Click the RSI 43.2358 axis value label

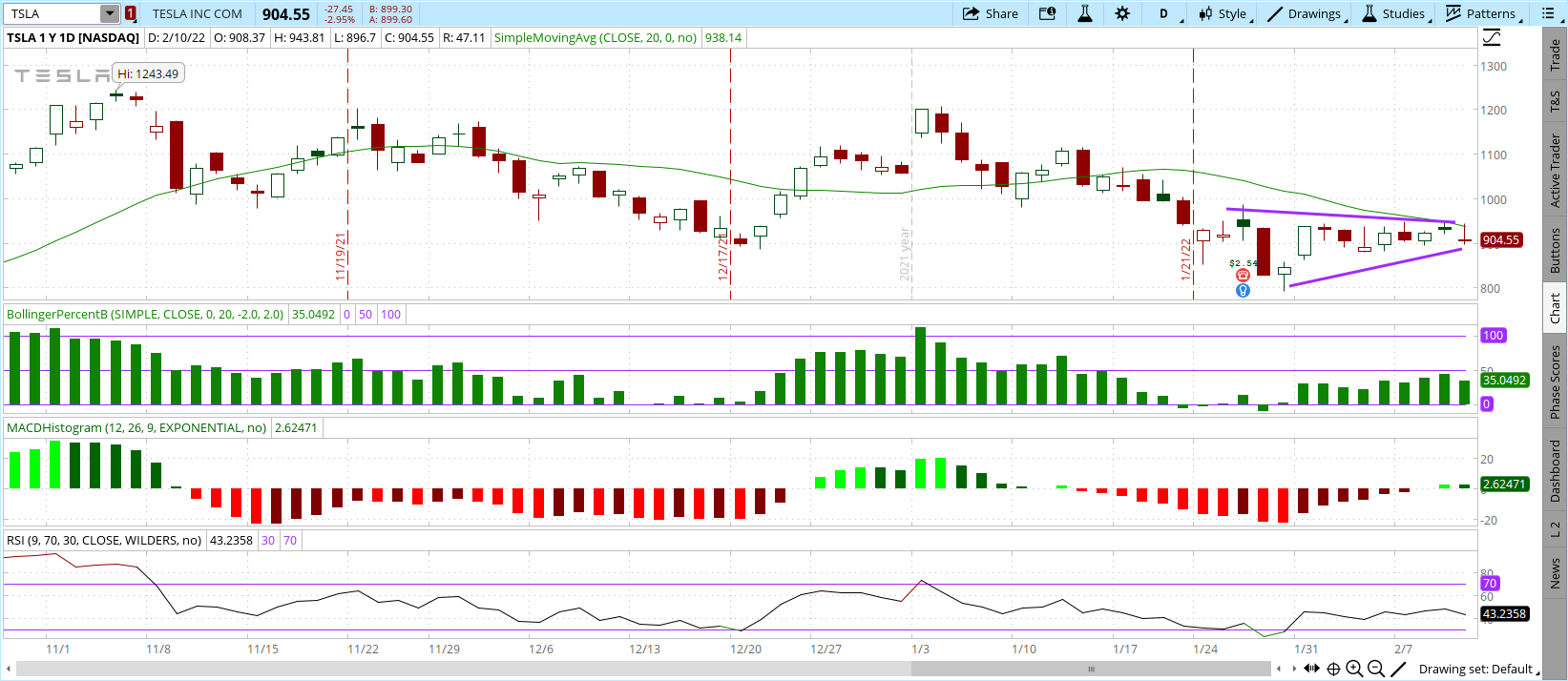(1504, 613)
